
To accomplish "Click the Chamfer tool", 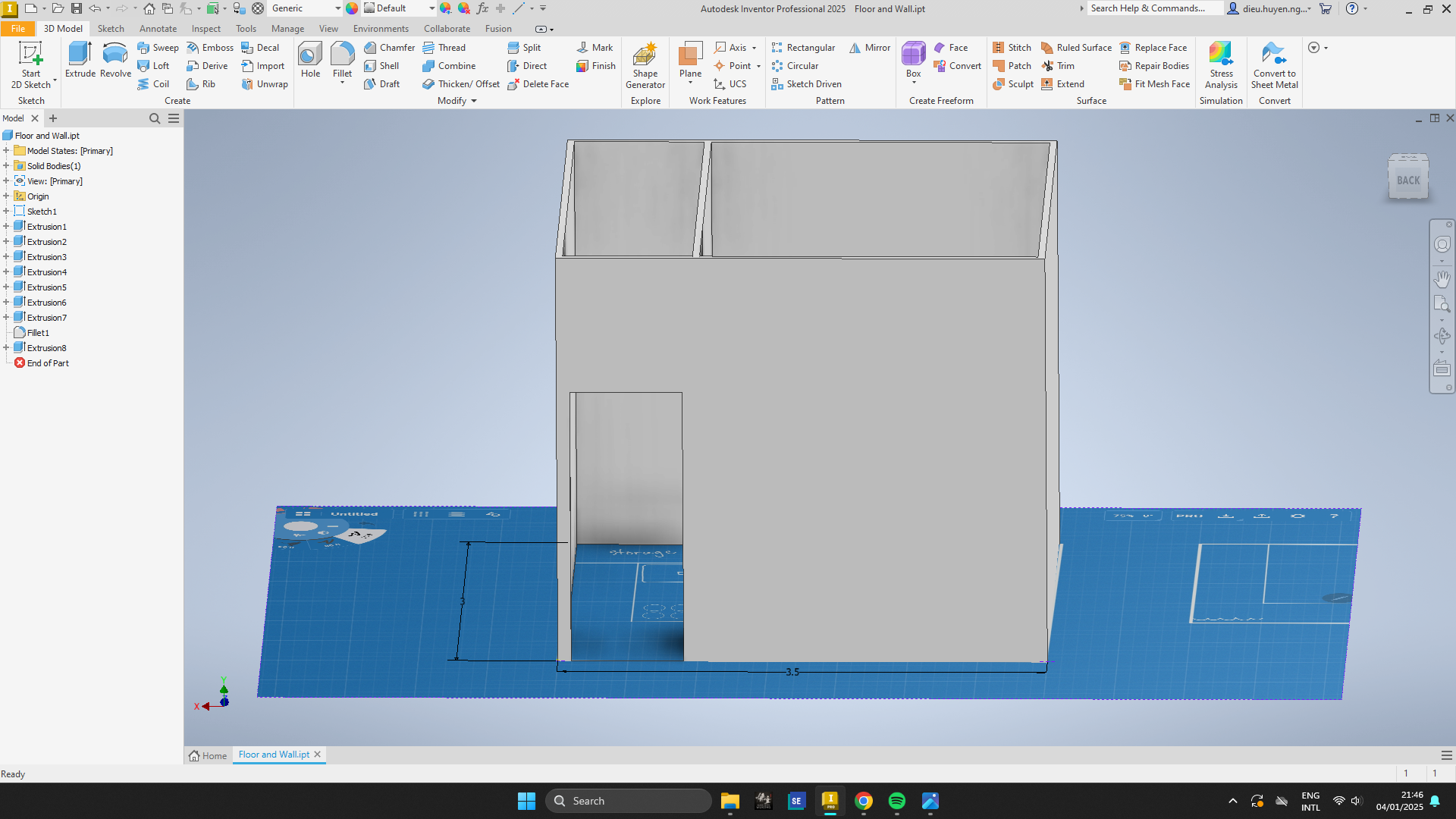I will coord(389,47).
